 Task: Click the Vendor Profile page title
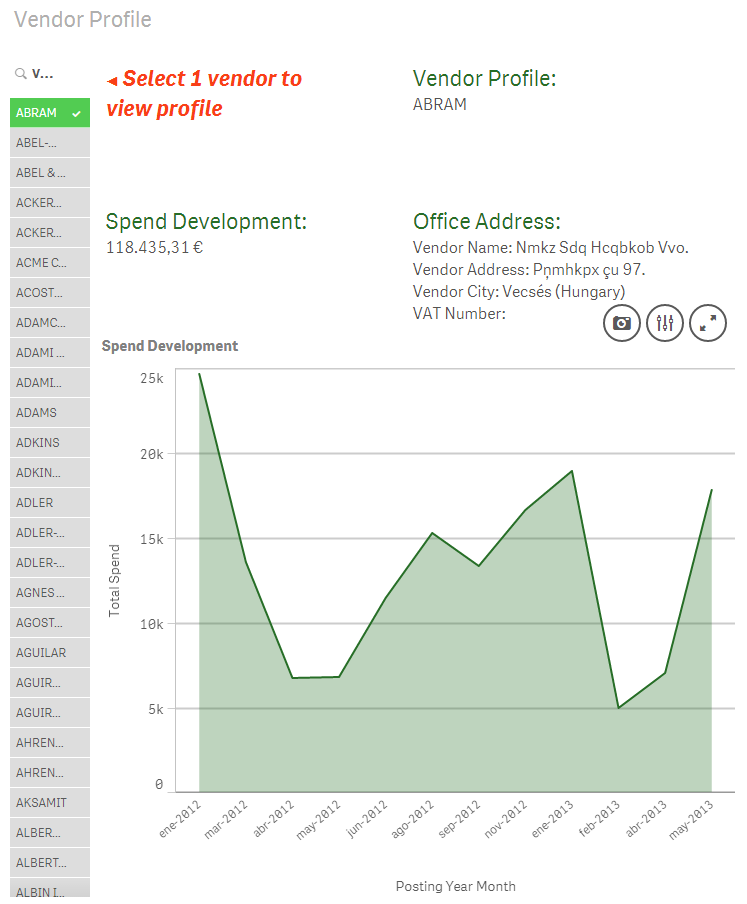coord(83,20)
